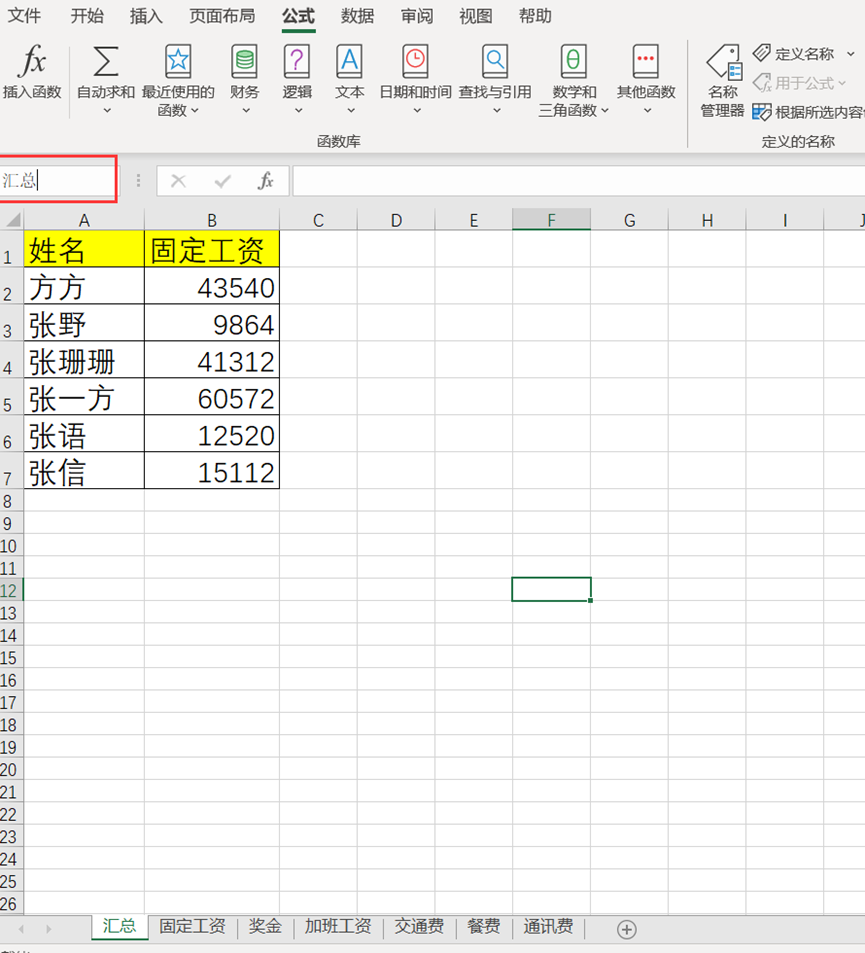865x953 pixels.
Task: Switch to the Page Layout (页面布局) tab
Action: (x=222, y=16)
